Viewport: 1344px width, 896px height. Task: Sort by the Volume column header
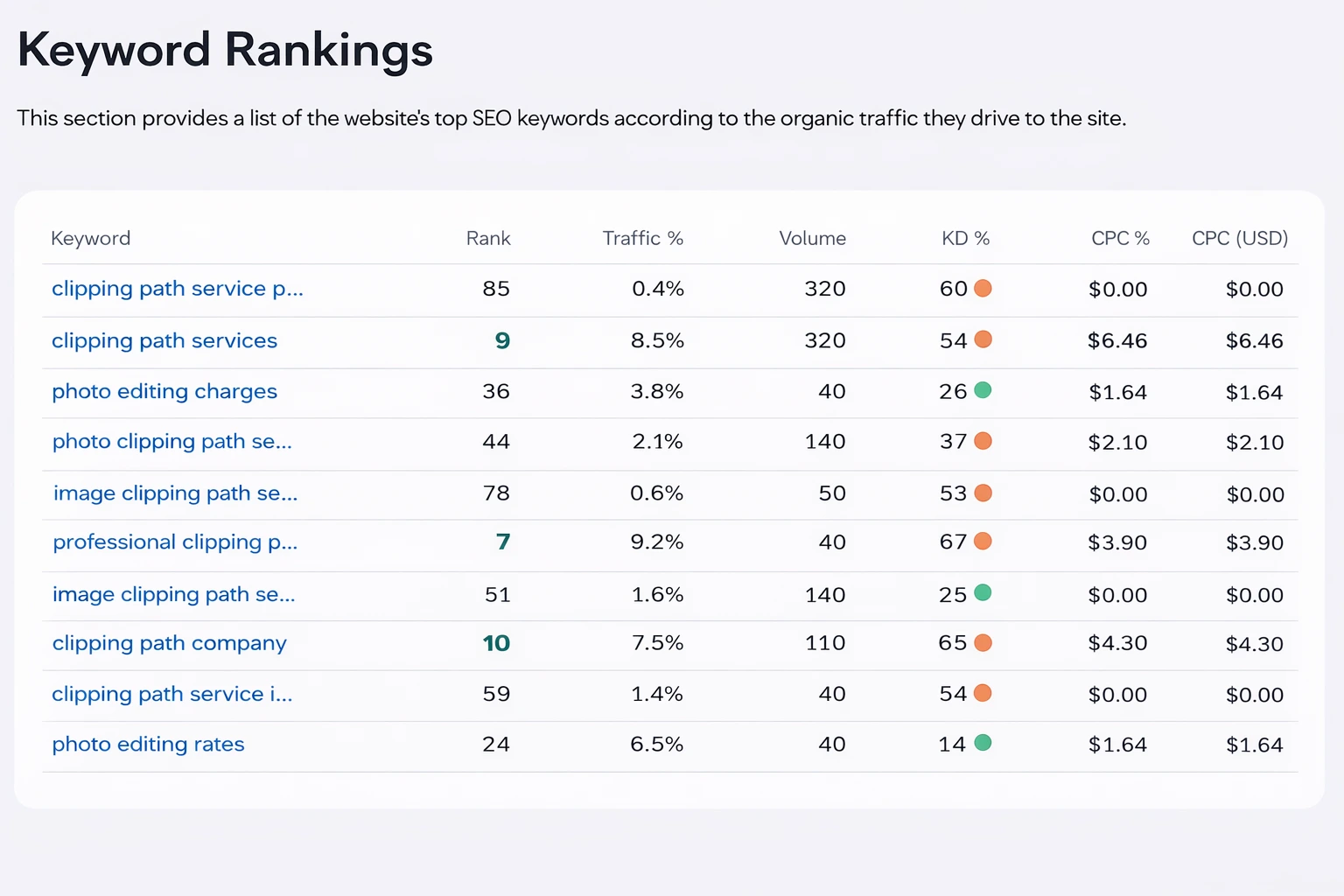812,238
